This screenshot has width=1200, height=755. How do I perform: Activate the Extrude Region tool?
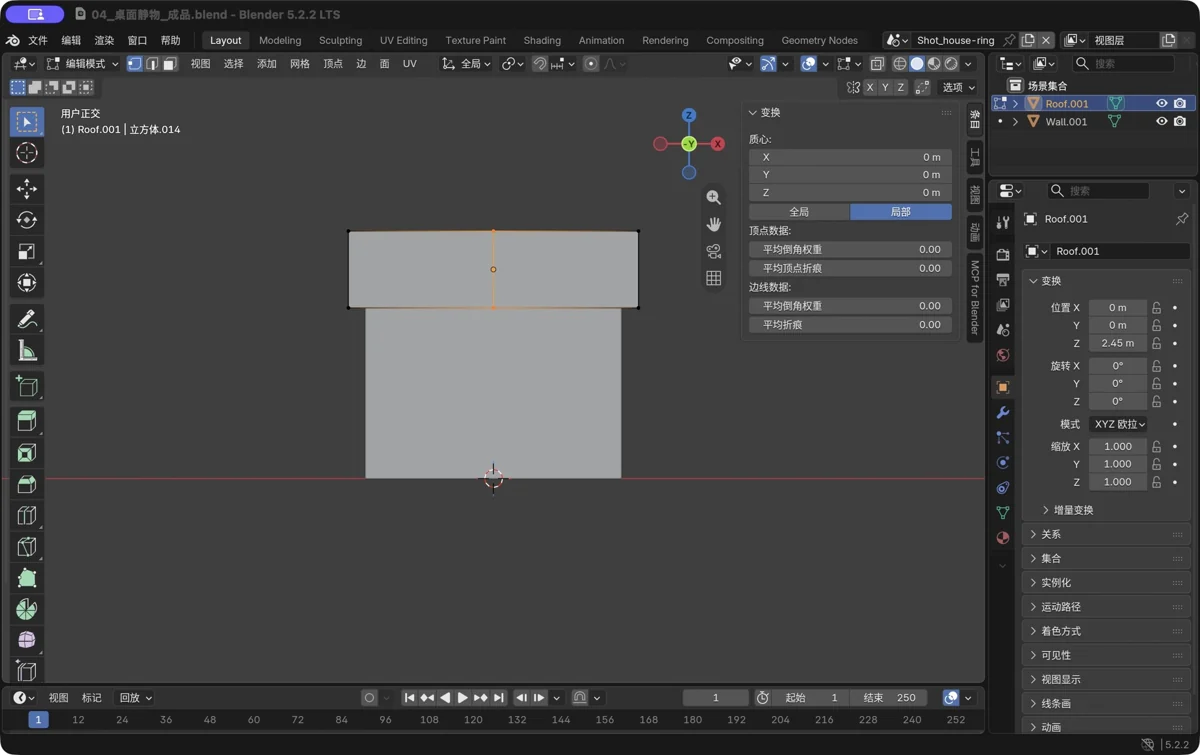27,421
